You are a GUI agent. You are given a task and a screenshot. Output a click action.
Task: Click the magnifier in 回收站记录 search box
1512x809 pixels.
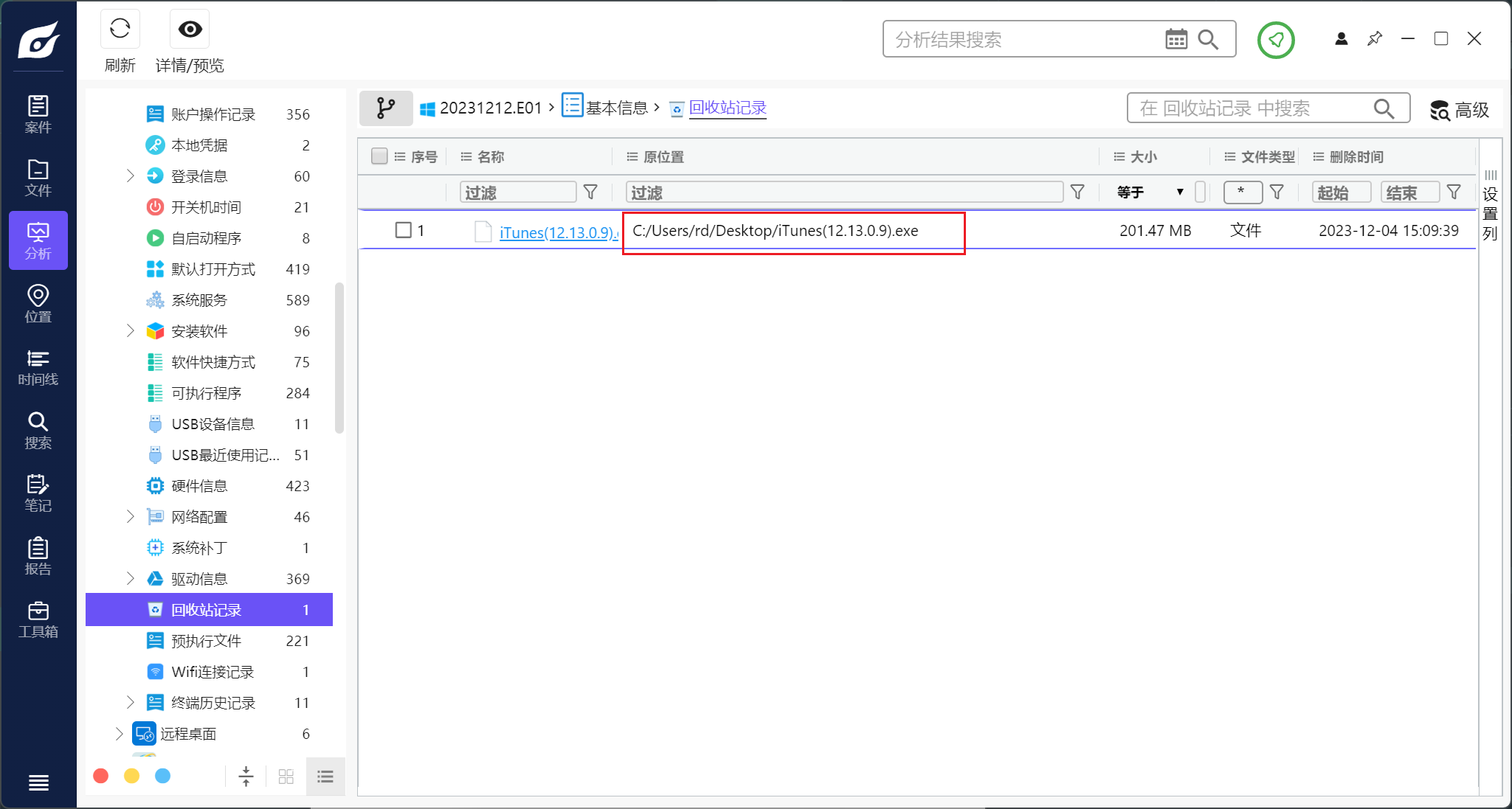pyautogui.click(x=1384, y=109)
